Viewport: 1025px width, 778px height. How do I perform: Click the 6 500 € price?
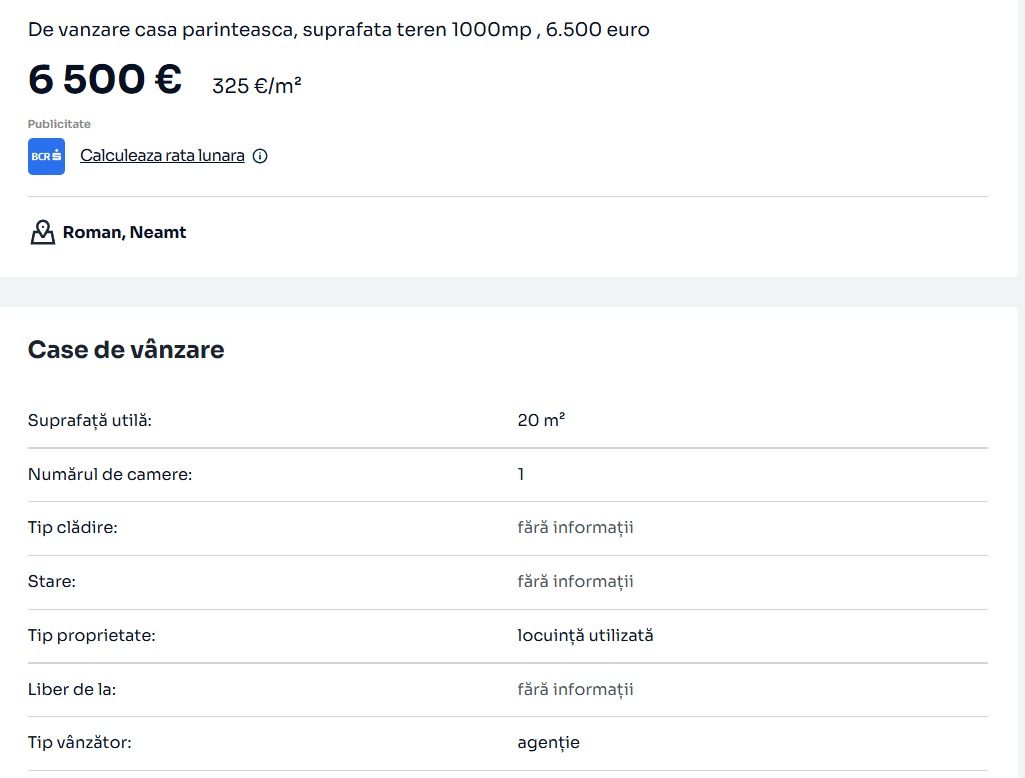105,80
